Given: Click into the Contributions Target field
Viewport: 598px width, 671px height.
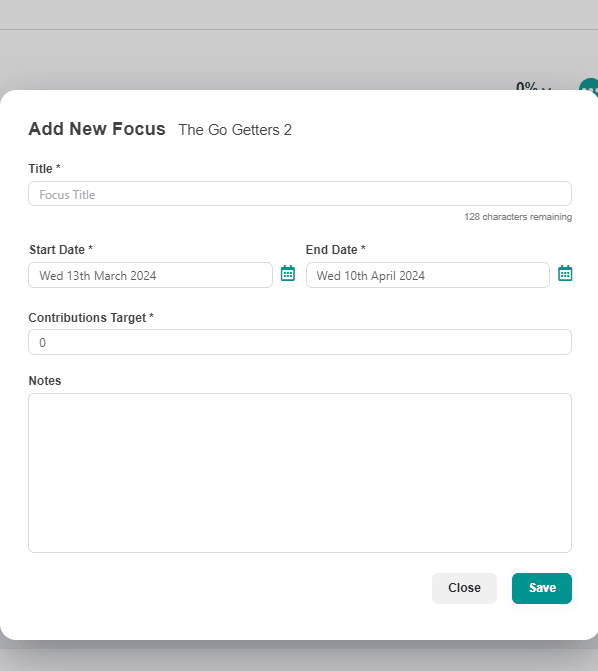Looking at the screenshot, I should click(300, 342).
